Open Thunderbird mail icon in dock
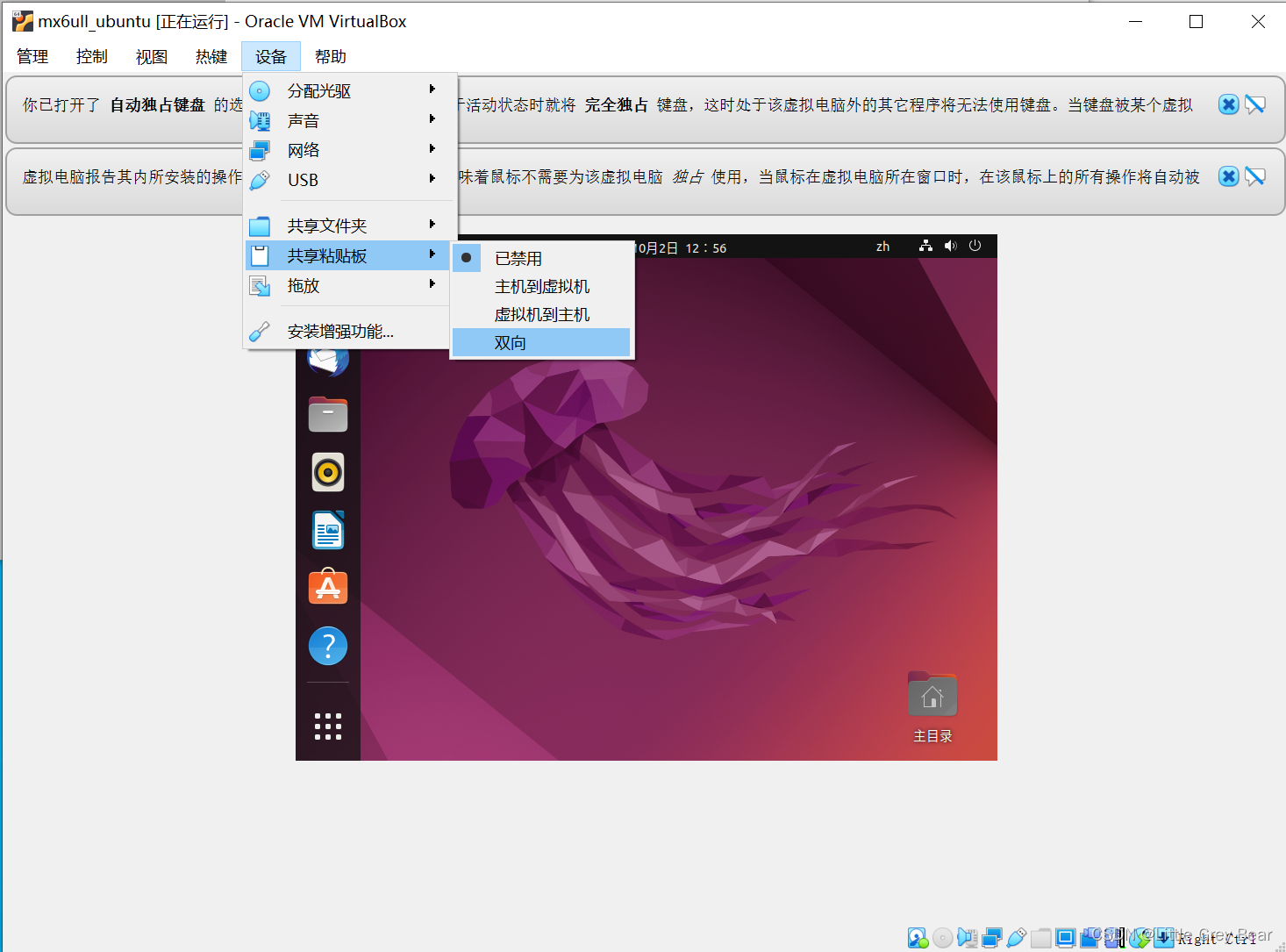1286x952 pixels. [x=328, y=360]
